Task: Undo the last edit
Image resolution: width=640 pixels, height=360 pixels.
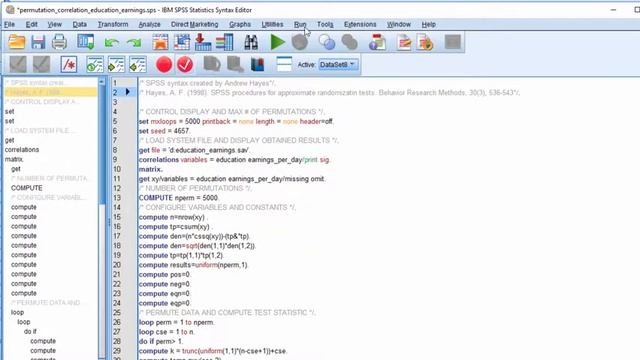Action: pyautogui.click(x=111, y=42)
